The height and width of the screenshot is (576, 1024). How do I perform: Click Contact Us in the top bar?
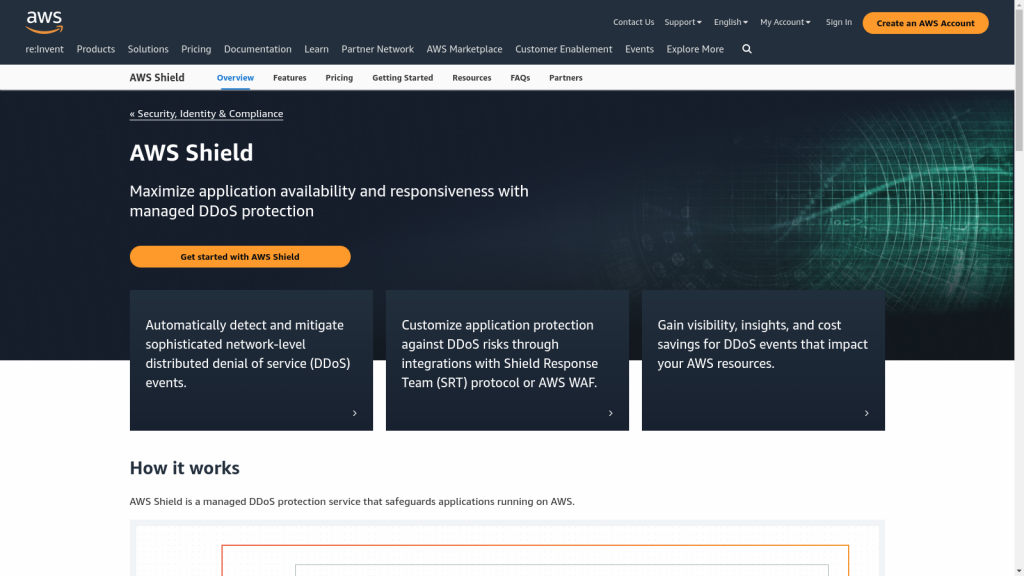(x=633, y=21)
